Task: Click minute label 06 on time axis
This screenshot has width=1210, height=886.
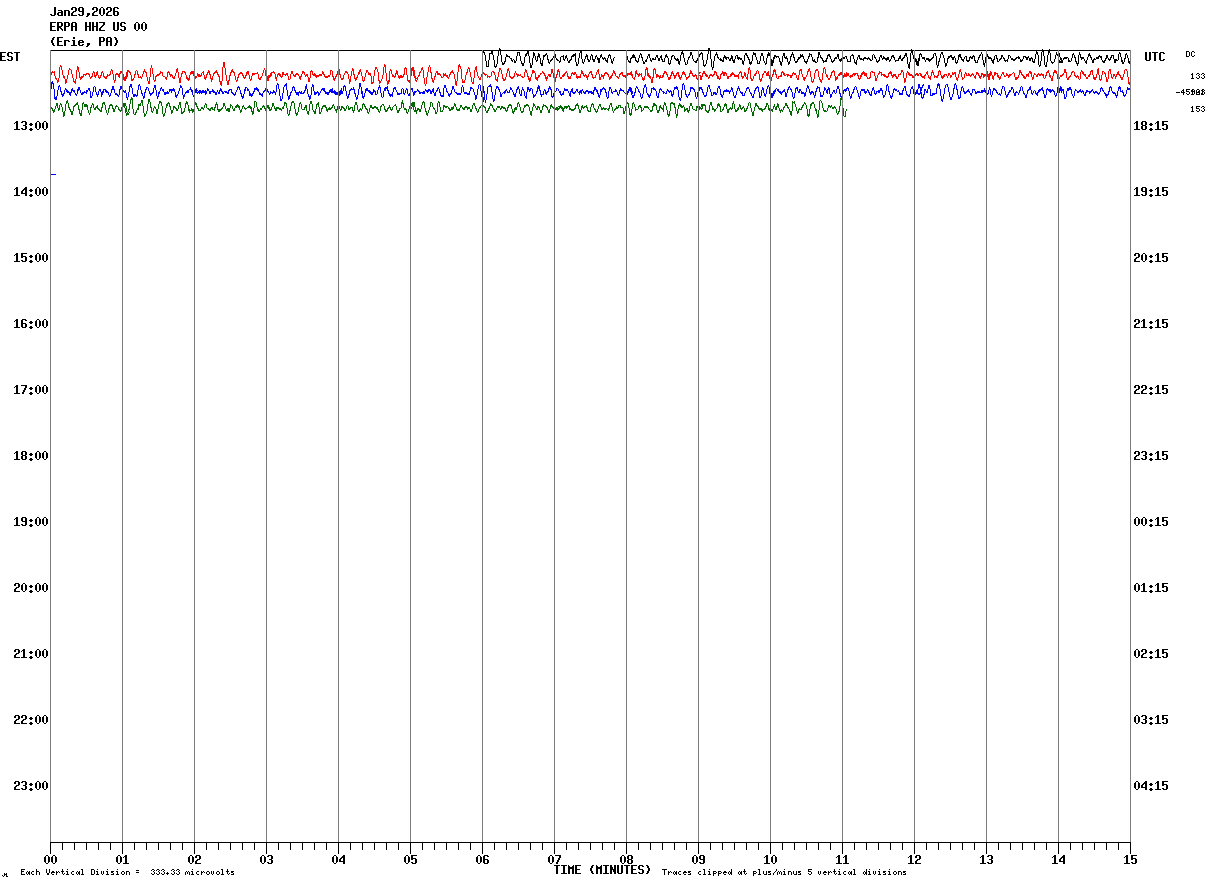Action: [x=482, y=859]
